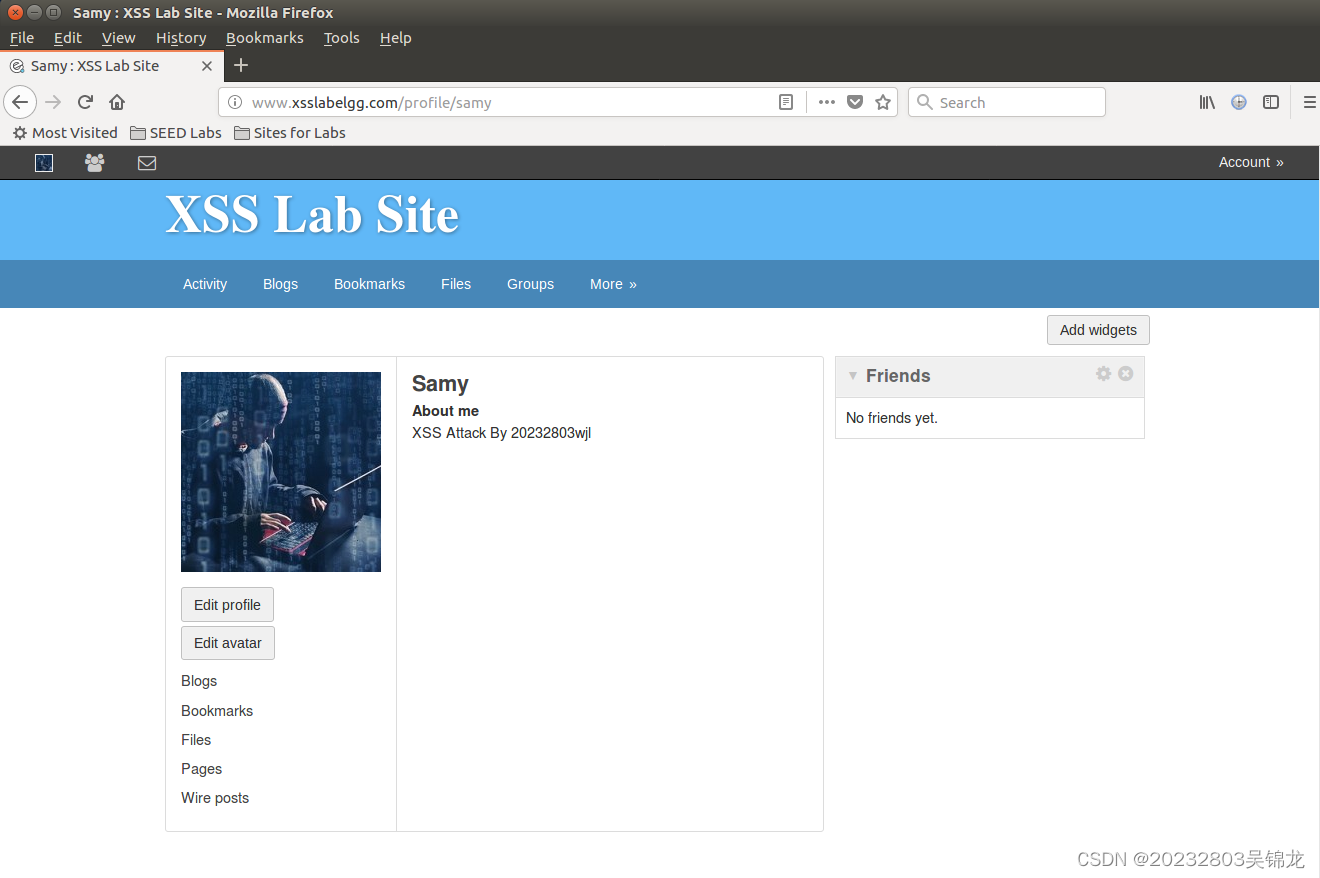Click the Add widgets button
The width and height of the screenshot is (1320, 878).
[x=1098, y=330]
